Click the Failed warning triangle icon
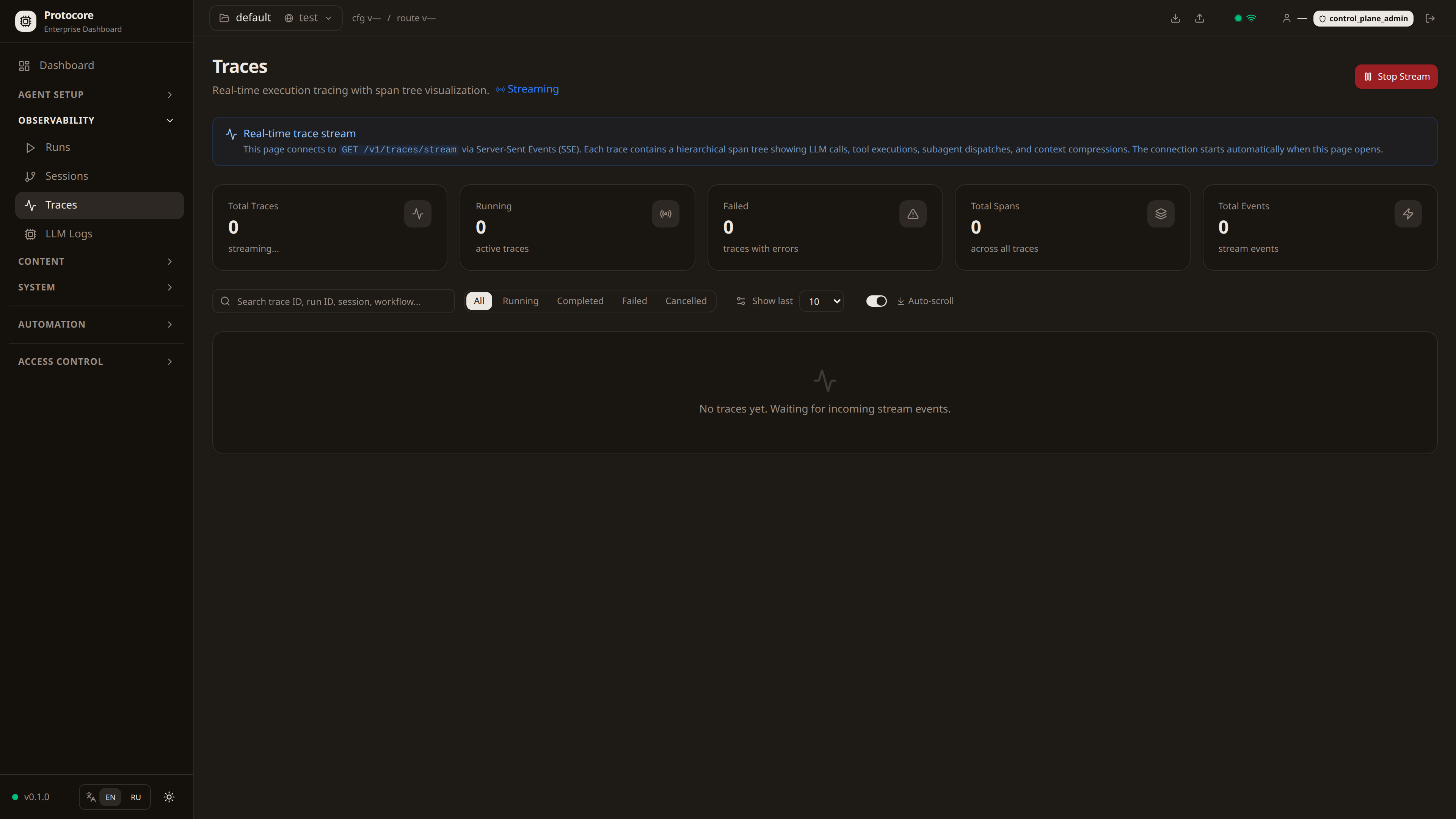Screen dimensions: 1456x819 pyautogui.click(x=913, y=213)
